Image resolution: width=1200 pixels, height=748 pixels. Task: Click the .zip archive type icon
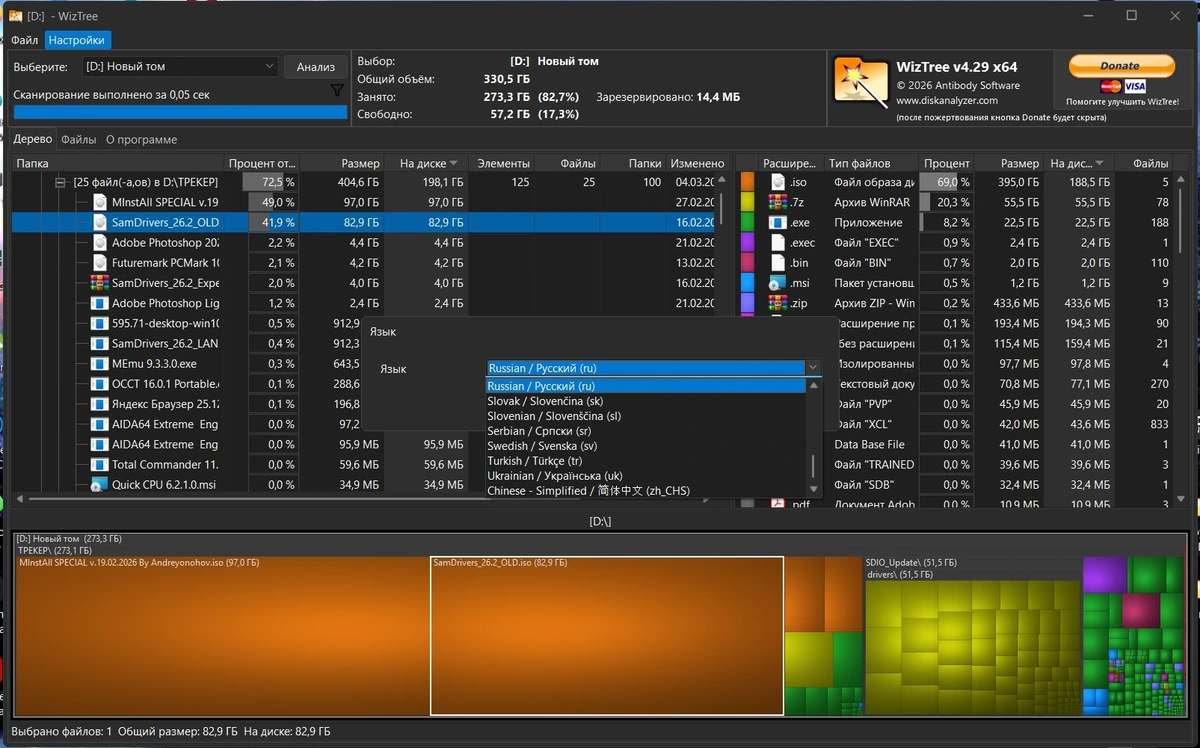point(778,303)
